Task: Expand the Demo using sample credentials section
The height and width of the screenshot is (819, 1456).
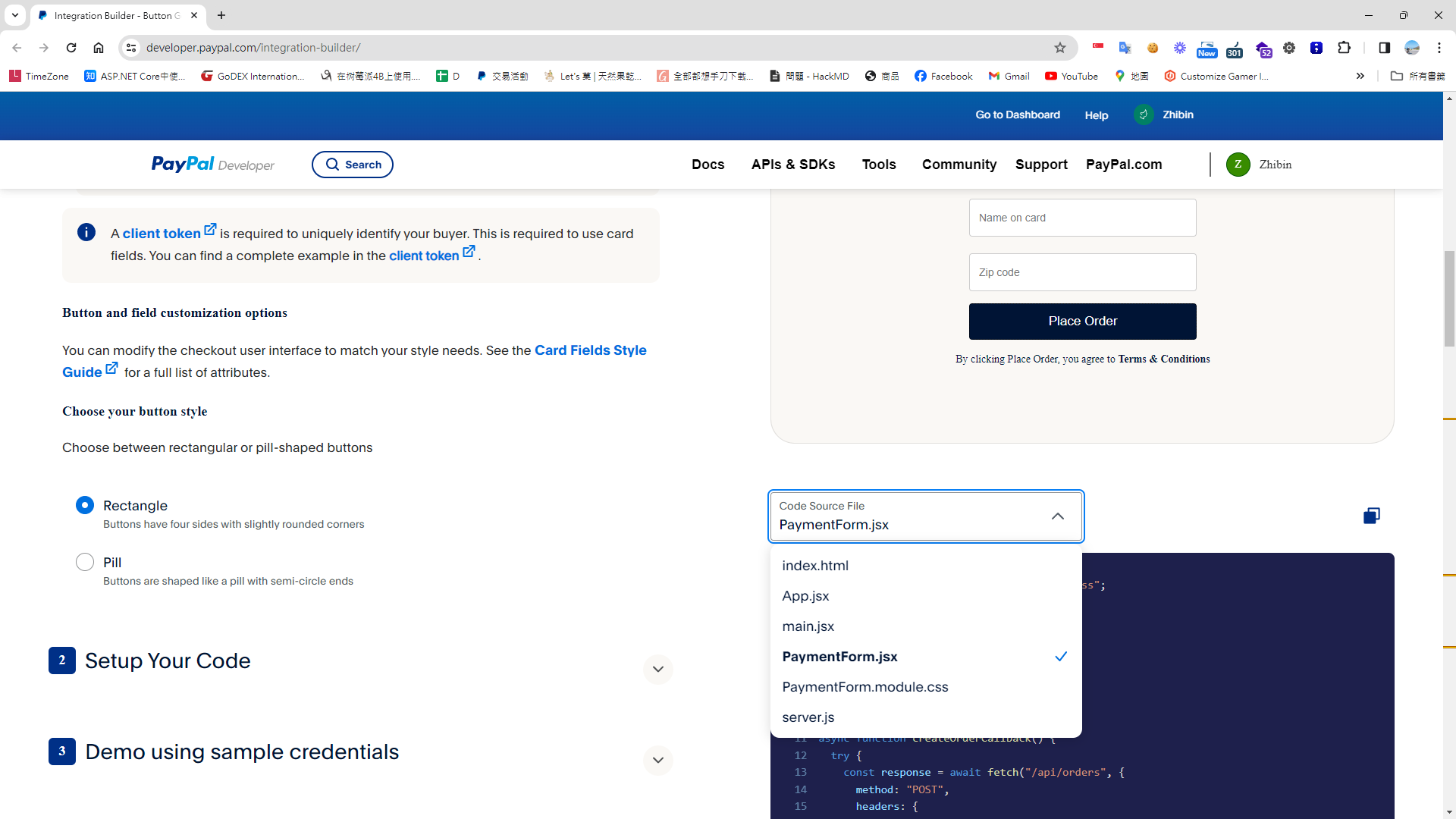Action: (x=657, y=760)
